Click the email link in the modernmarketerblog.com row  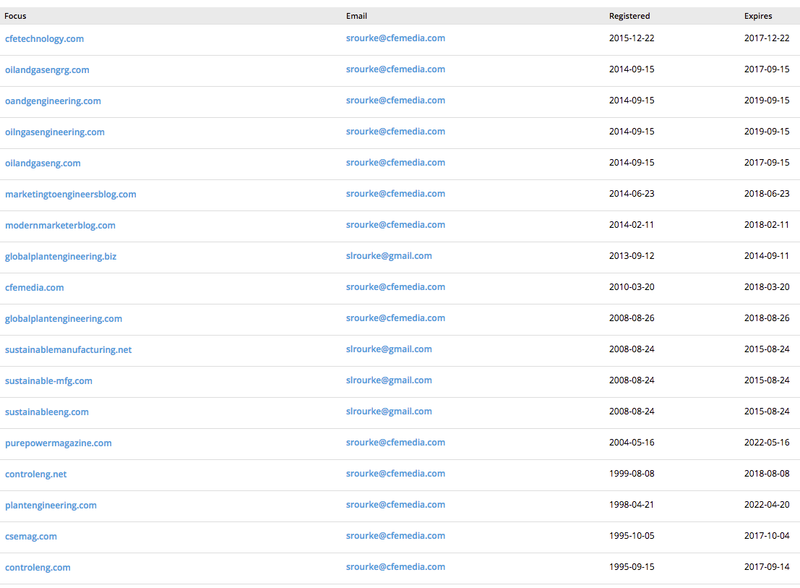[x=395, y=225]
